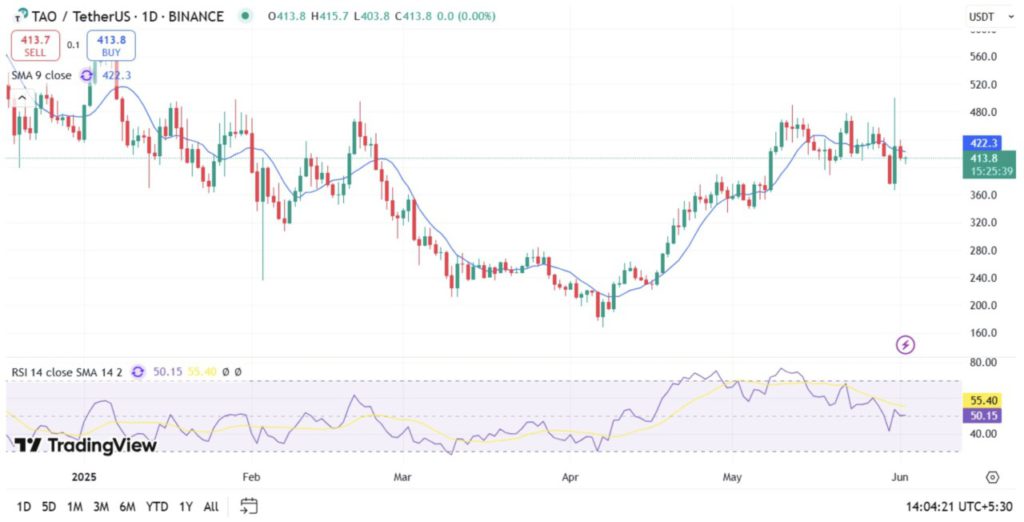Click the purple lightning bolt icon
The height and width of the screenshot is (522, 1024).
[905, 345]
